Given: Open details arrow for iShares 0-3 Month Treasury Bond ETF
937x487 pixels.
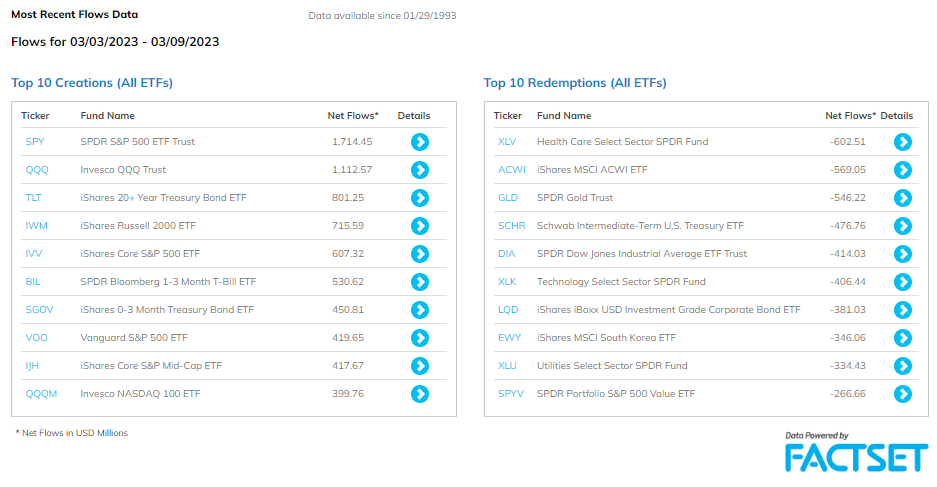Looking at the screenshot, I should click(419, 310).
